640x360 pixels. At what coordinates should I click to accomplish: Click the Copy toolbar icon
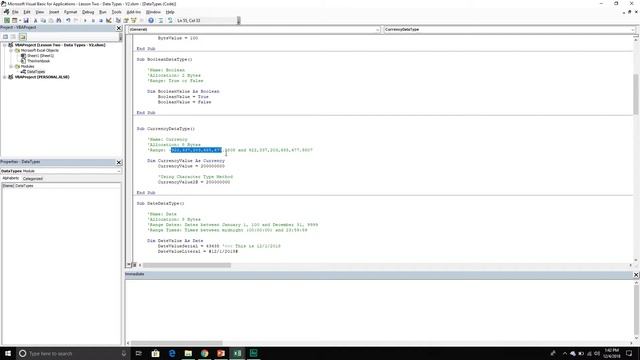click(x=43, y=20)
